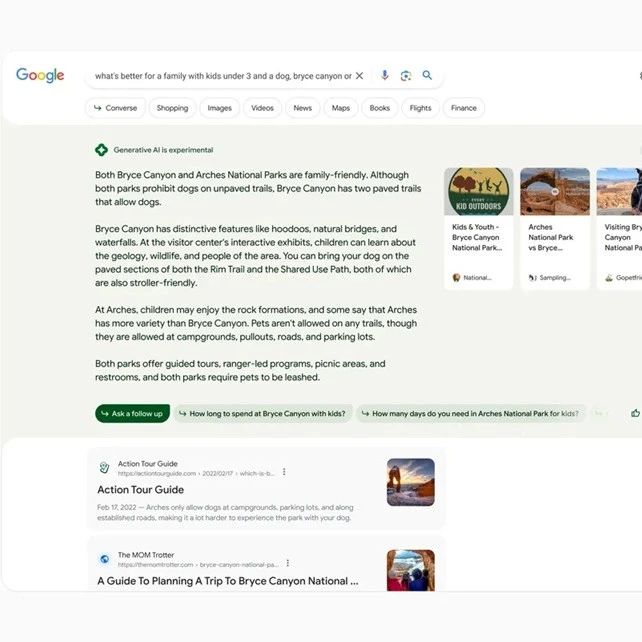The height and width of the screenshot is (642, 642).
Task: Click the Action Tour Guide site favicon
Action: click(104, 468)
